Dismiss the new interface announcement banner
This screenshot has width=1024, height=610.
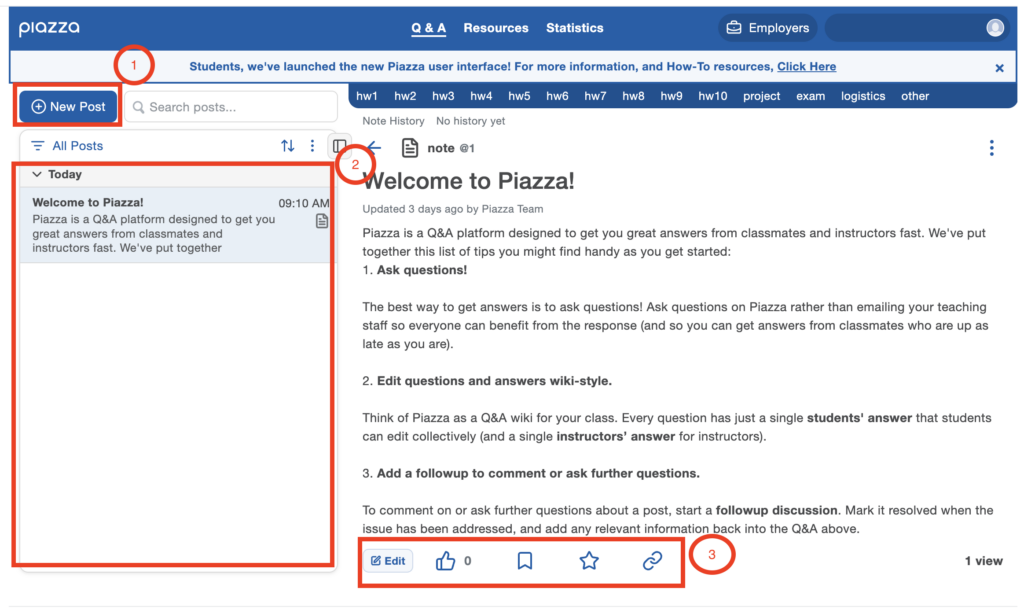[x=999, y=68]
